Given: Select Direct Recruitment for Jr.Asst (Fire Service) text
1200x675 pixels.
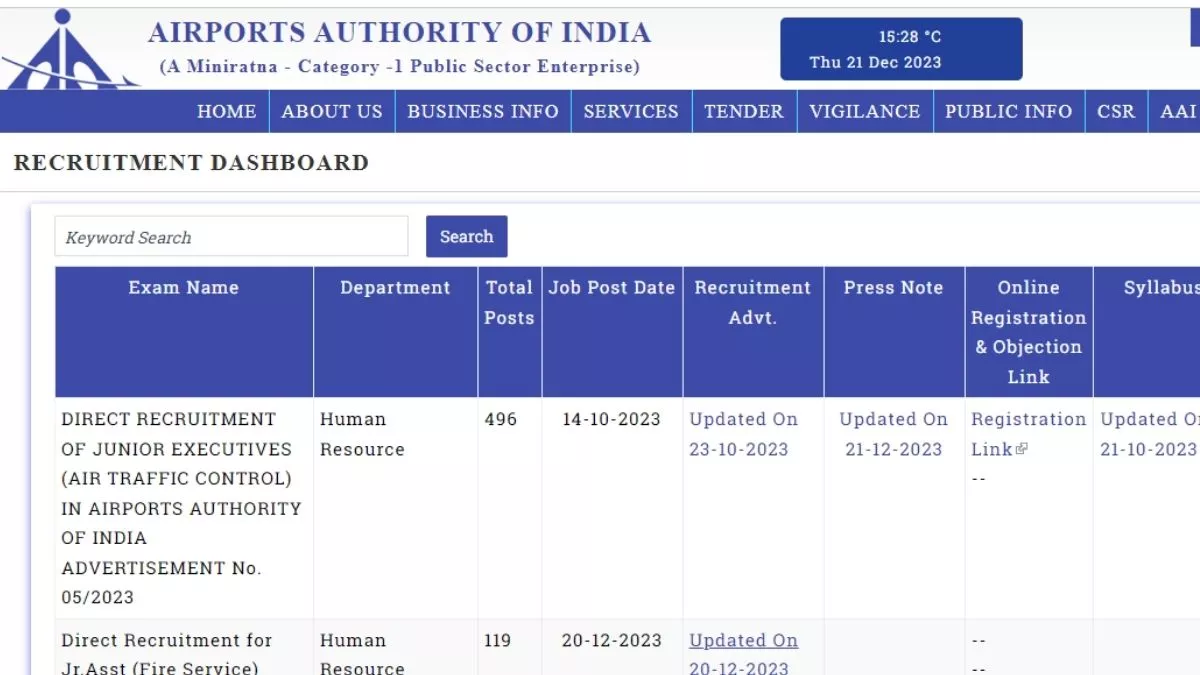Looking at the screenshot, I should coord(167,654).
